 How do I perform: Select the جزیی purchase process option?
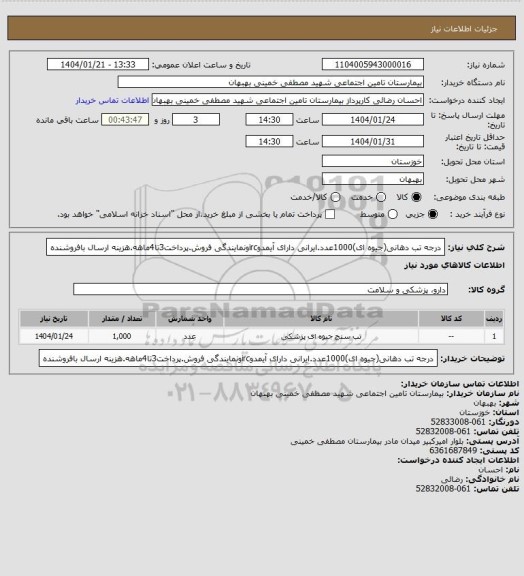tap(433, 215)
